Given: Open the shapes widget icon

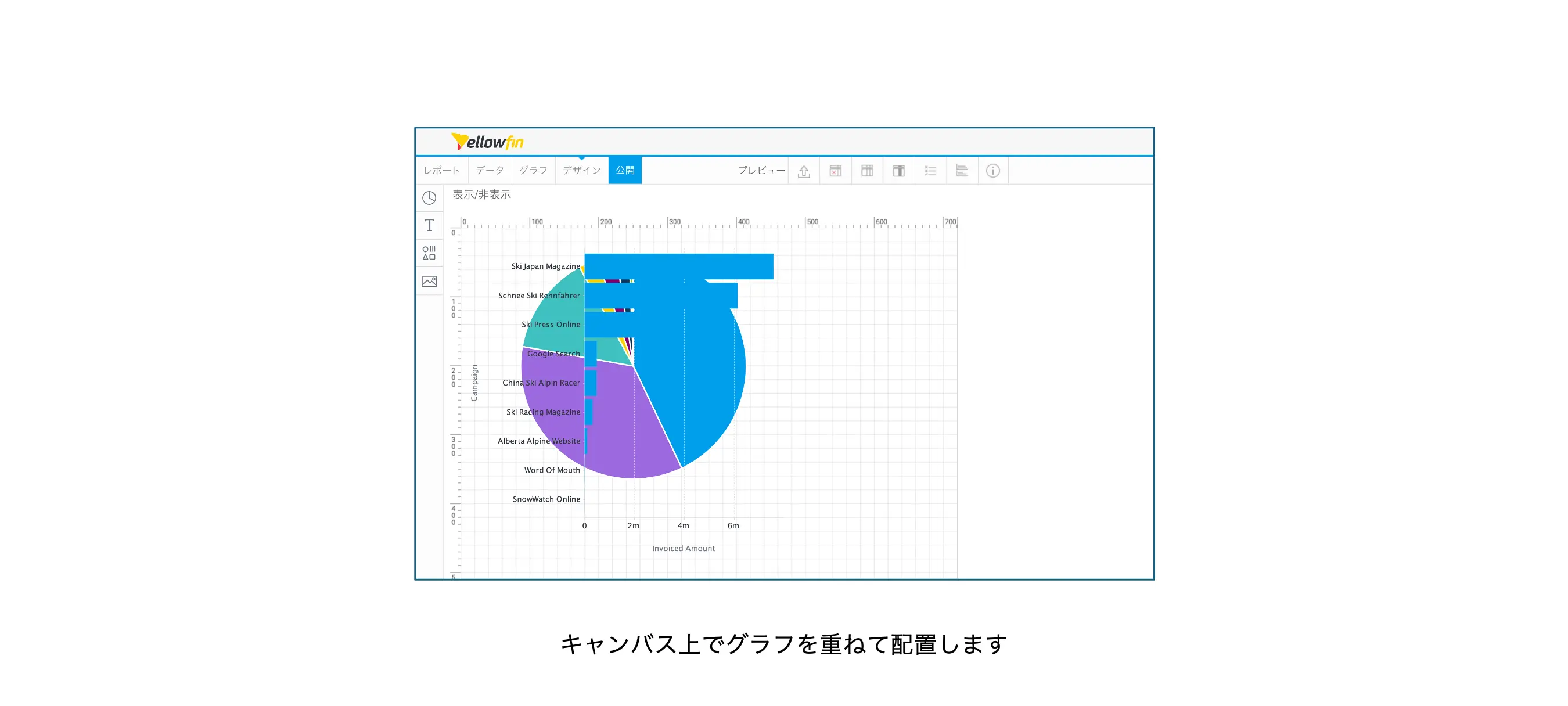Looking at the screenshot, I should (x=429, y=253).
